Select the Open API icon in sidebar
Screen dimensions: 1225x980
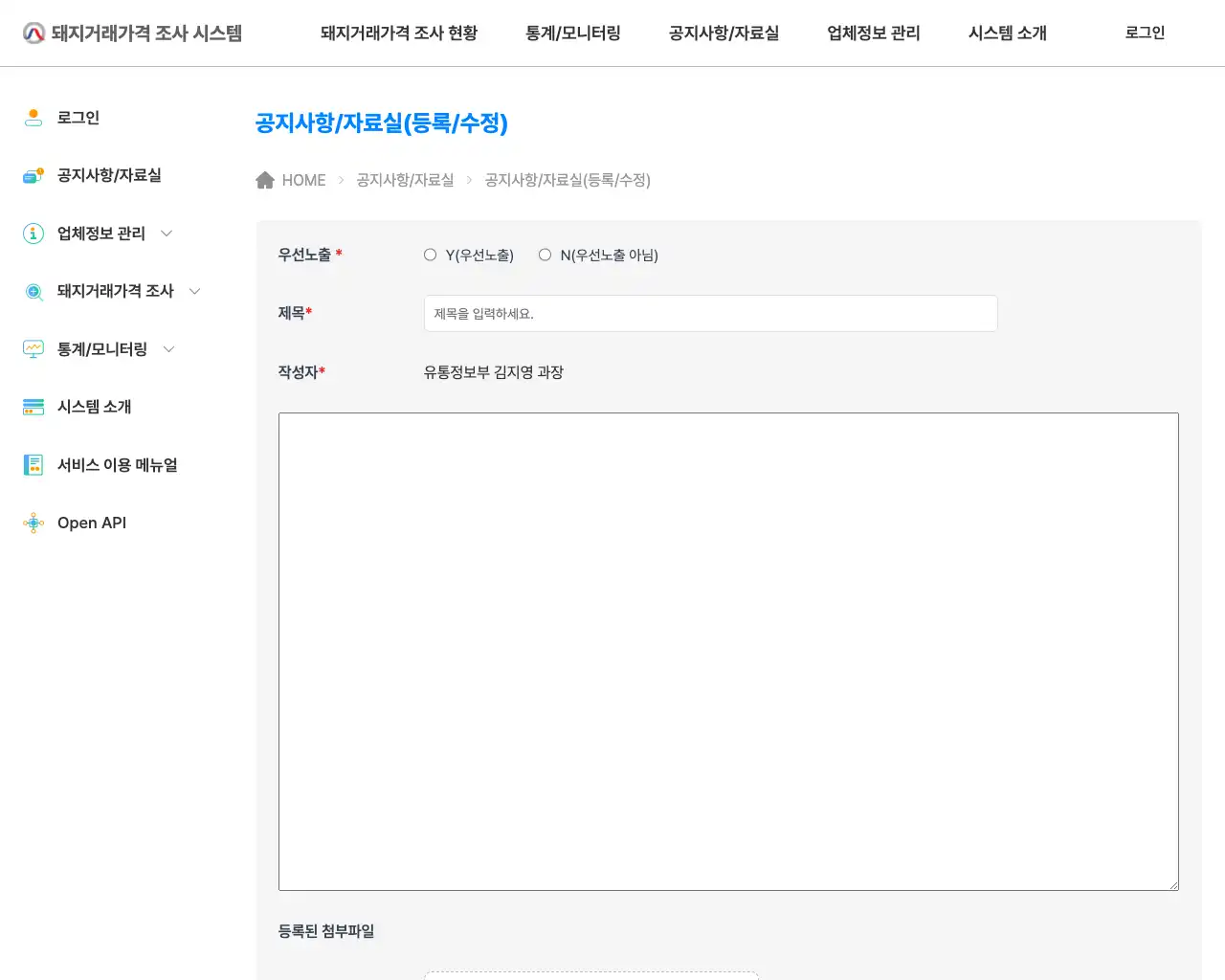point(33,523)
